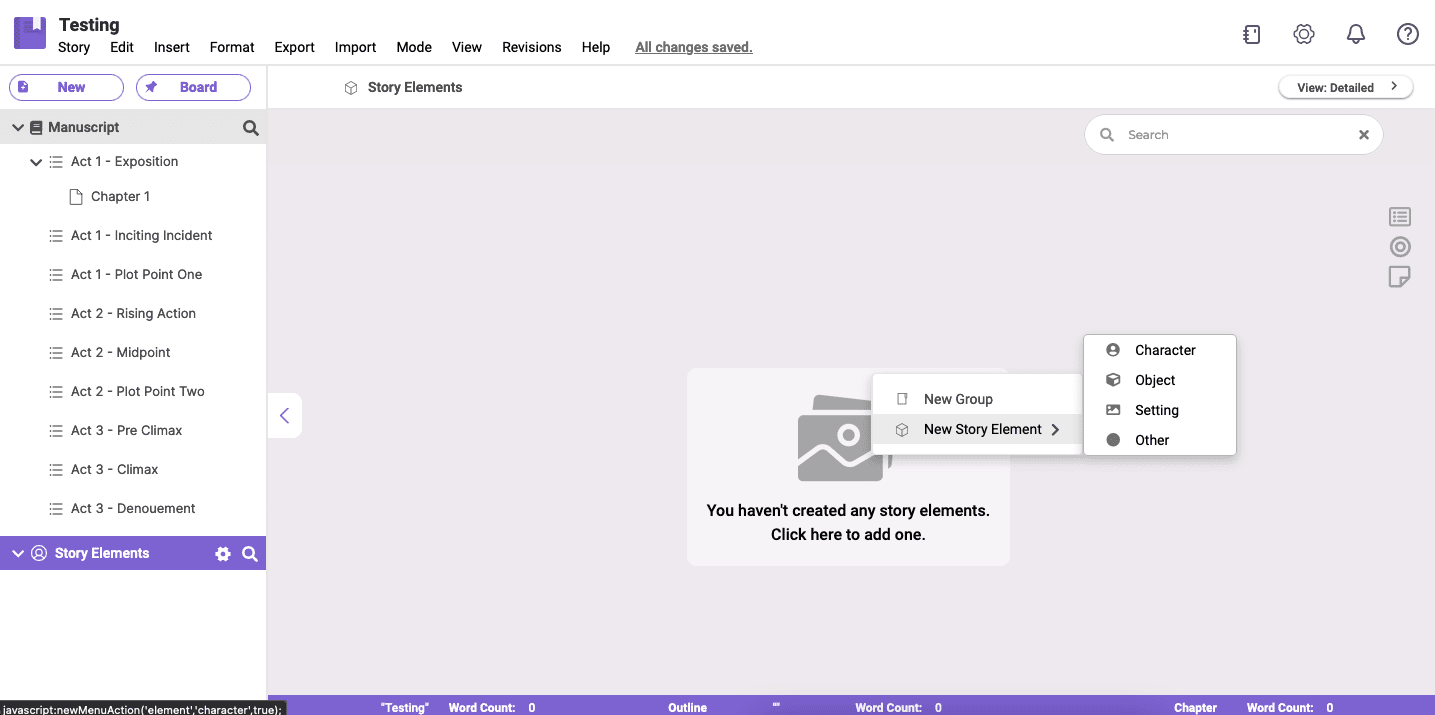The height and width of the screenshot is (715, 1435).
Task: Open the Import menu
Action: (355, 47)
